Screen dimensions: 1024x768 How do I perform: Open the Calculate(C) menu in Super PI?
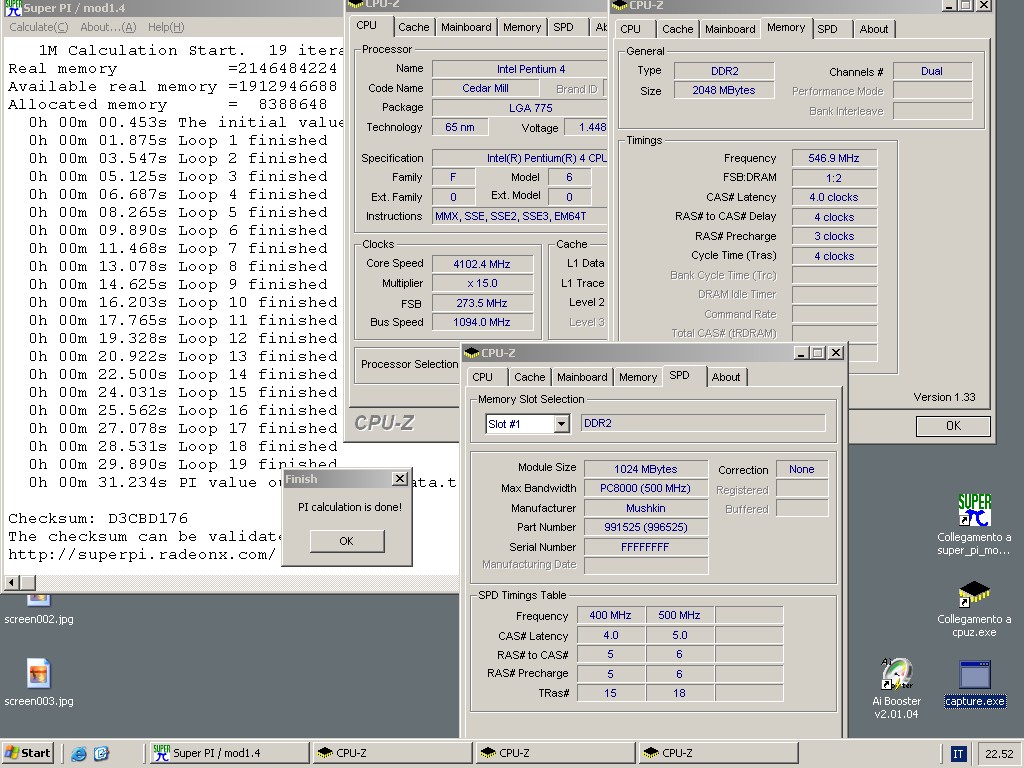pos(39,27)
